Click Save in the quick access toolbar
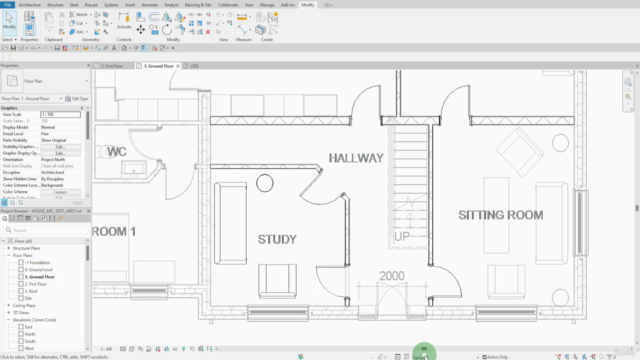Image resolution: width=640 pixels, height=360 pixels. (13, 48)
